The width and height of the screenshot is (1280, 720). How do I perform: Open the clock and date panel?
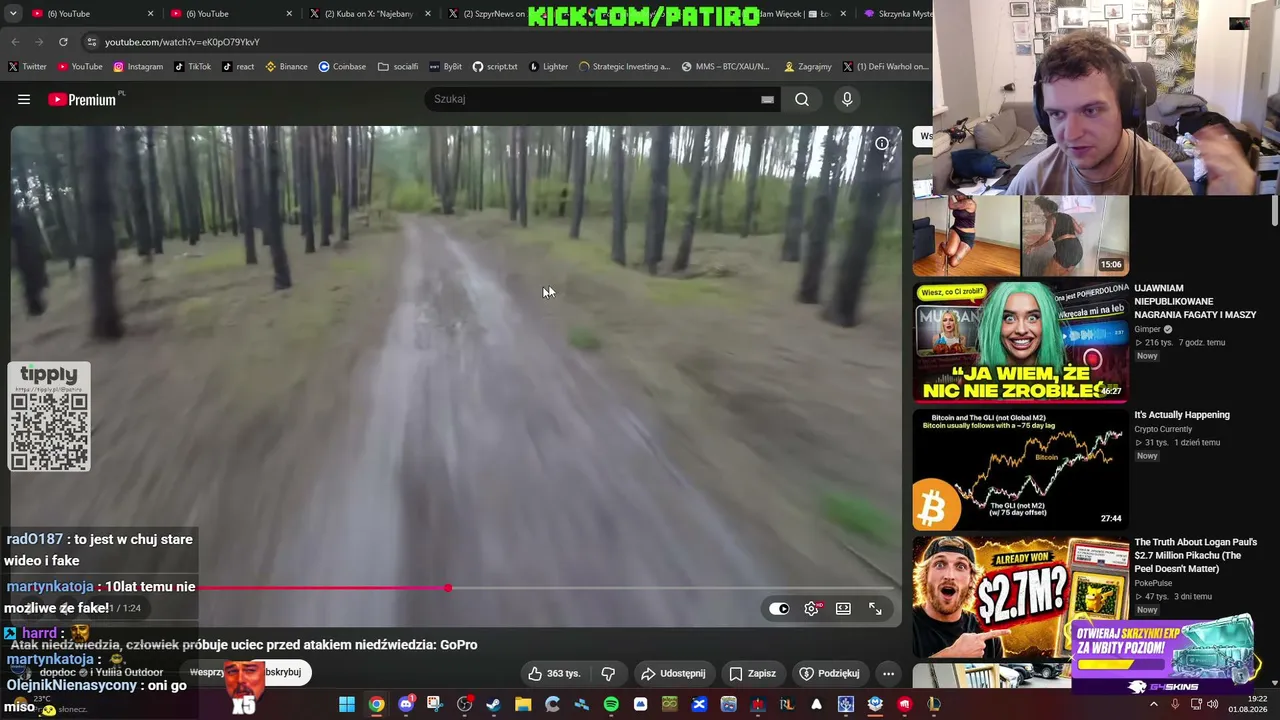tap(1247, 704)
